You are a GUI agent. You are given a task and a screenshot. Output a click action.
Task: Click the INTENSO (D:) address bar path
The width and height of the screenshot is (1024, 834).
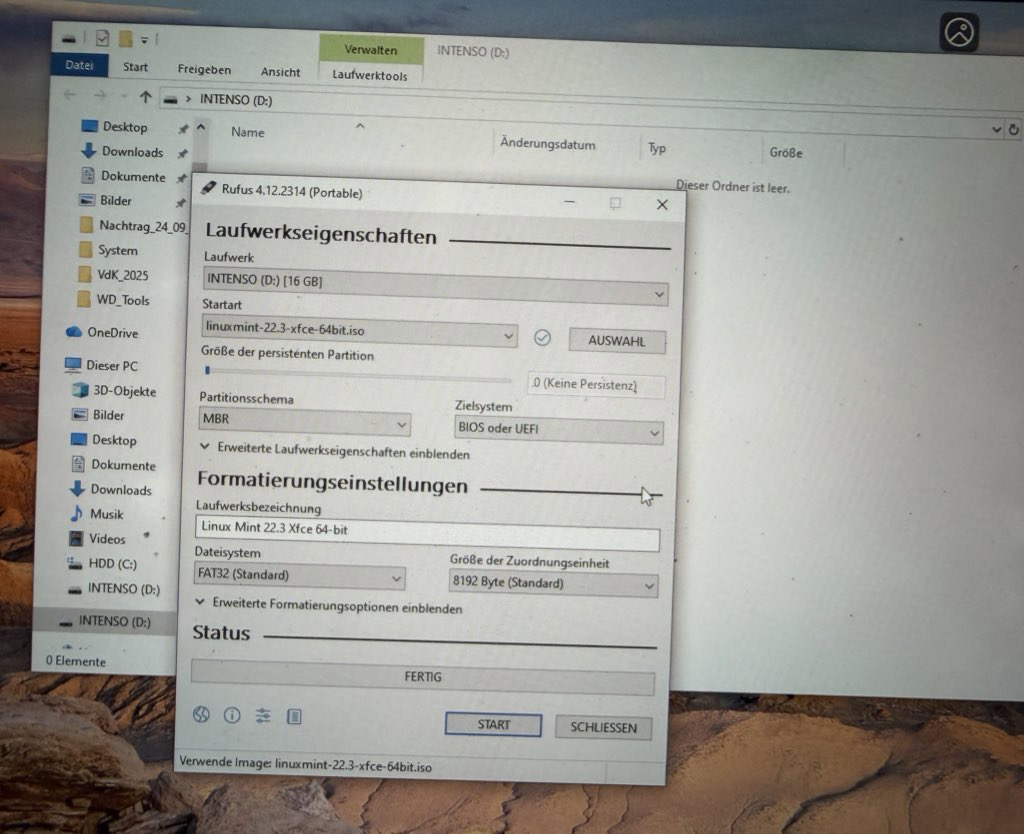(x=236, y=99)
